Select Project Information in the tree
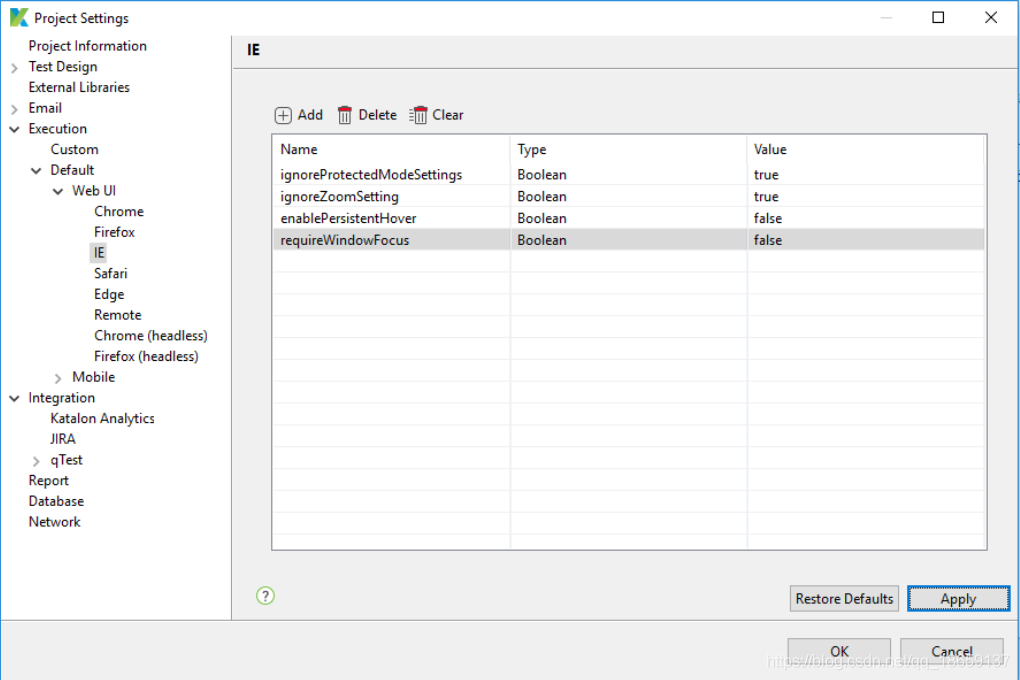 [x=88, y=46]
